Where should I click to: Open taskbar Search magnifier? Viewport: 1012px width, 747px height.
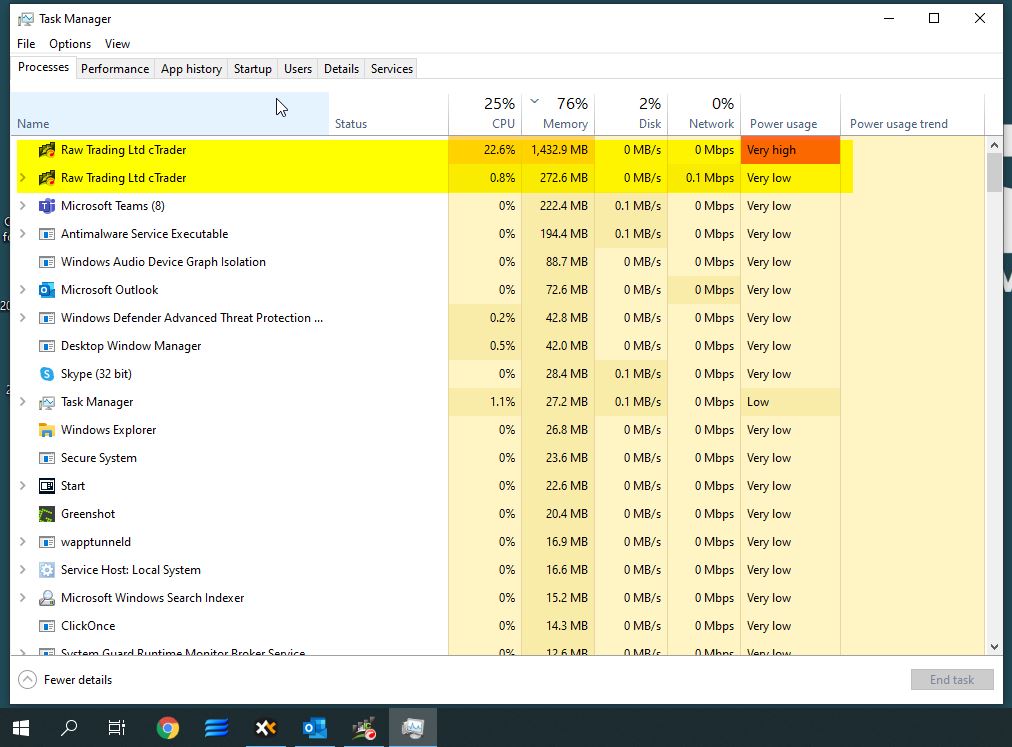[x=69, y=728]
